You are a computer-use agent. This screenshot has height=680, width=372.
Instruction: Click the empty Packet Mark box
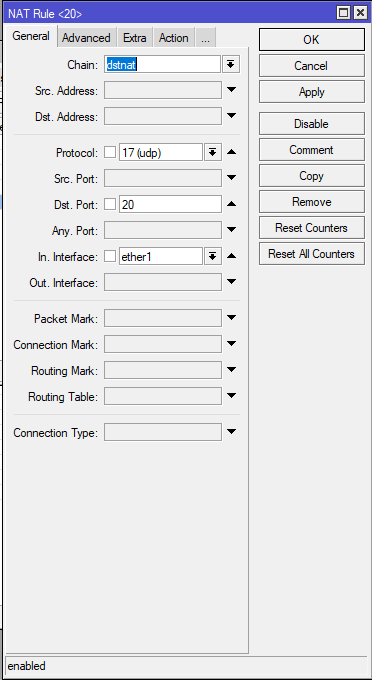tap(163, 319)
